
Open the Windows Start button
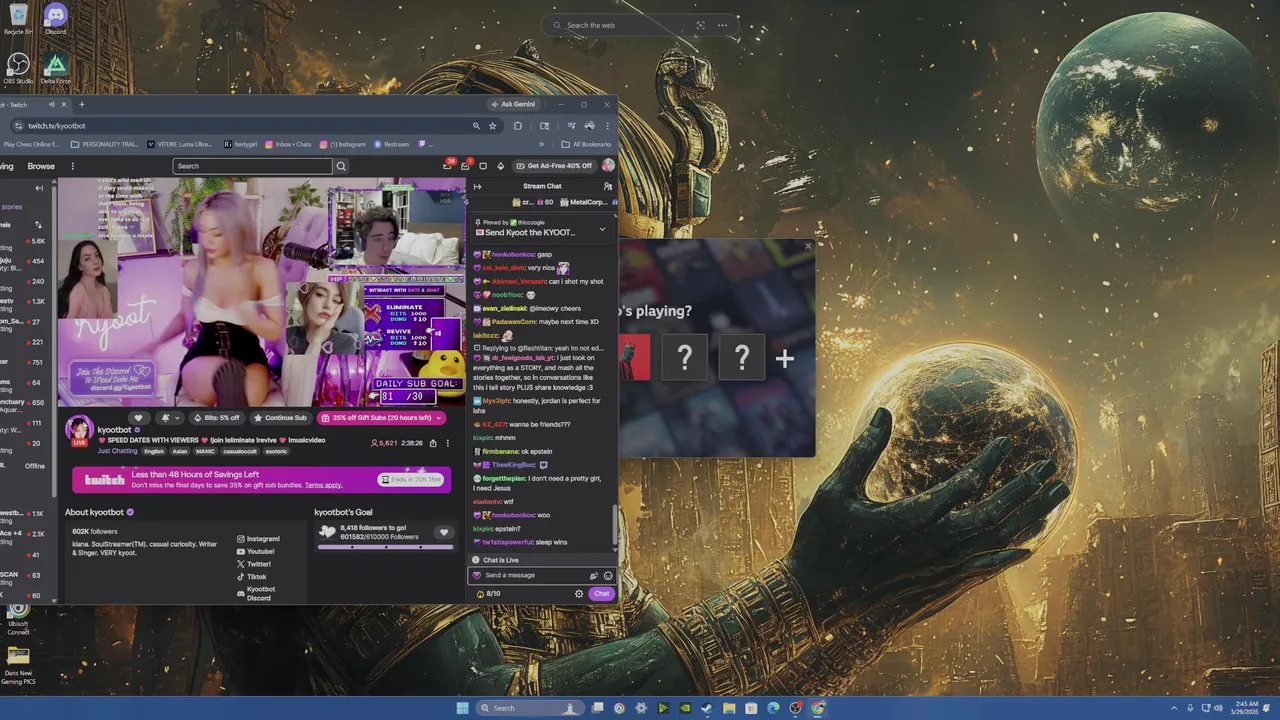pyautogui.click(x=462, y=708)
